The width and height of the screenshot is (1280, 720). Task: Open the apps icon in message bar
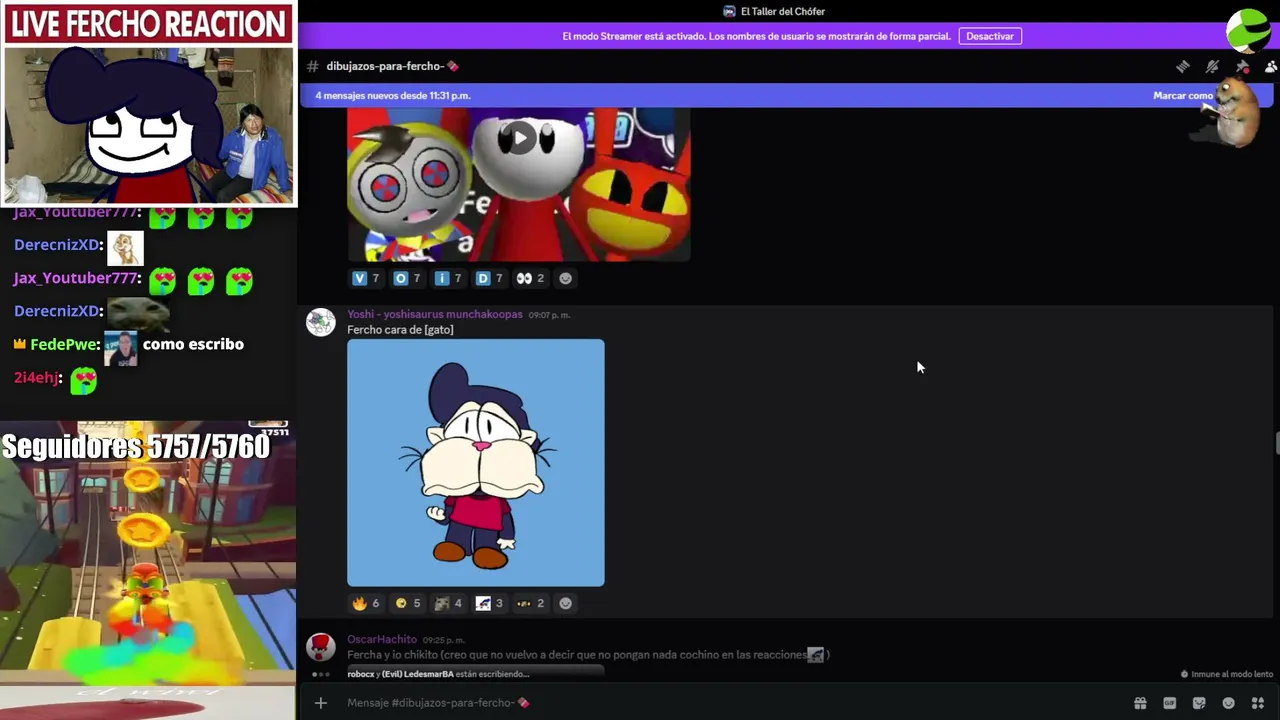1259,703
